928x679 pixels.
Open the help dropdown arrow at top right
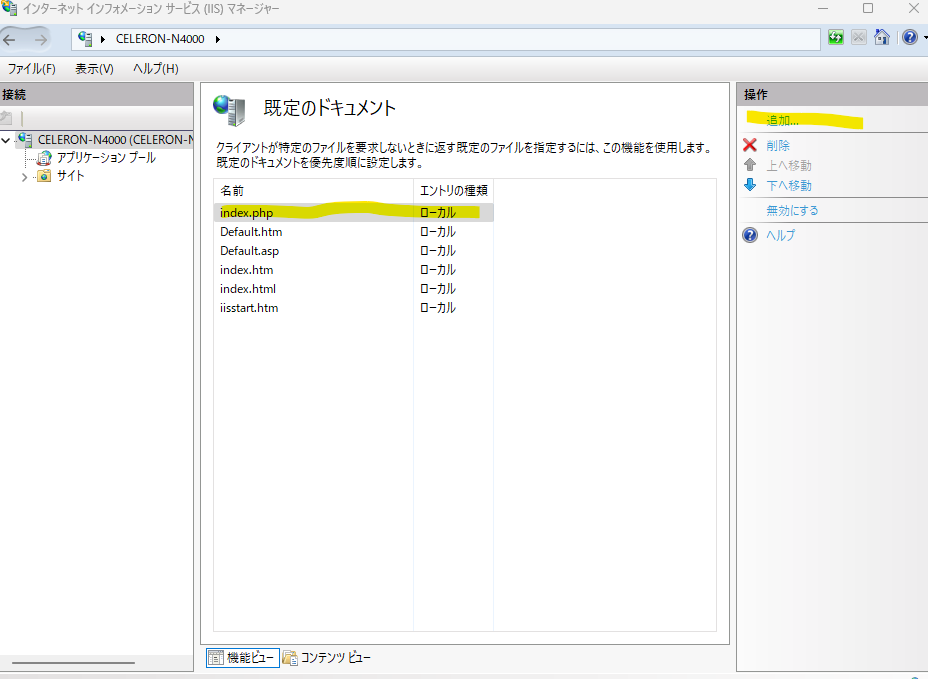click(x=924, y=38)
